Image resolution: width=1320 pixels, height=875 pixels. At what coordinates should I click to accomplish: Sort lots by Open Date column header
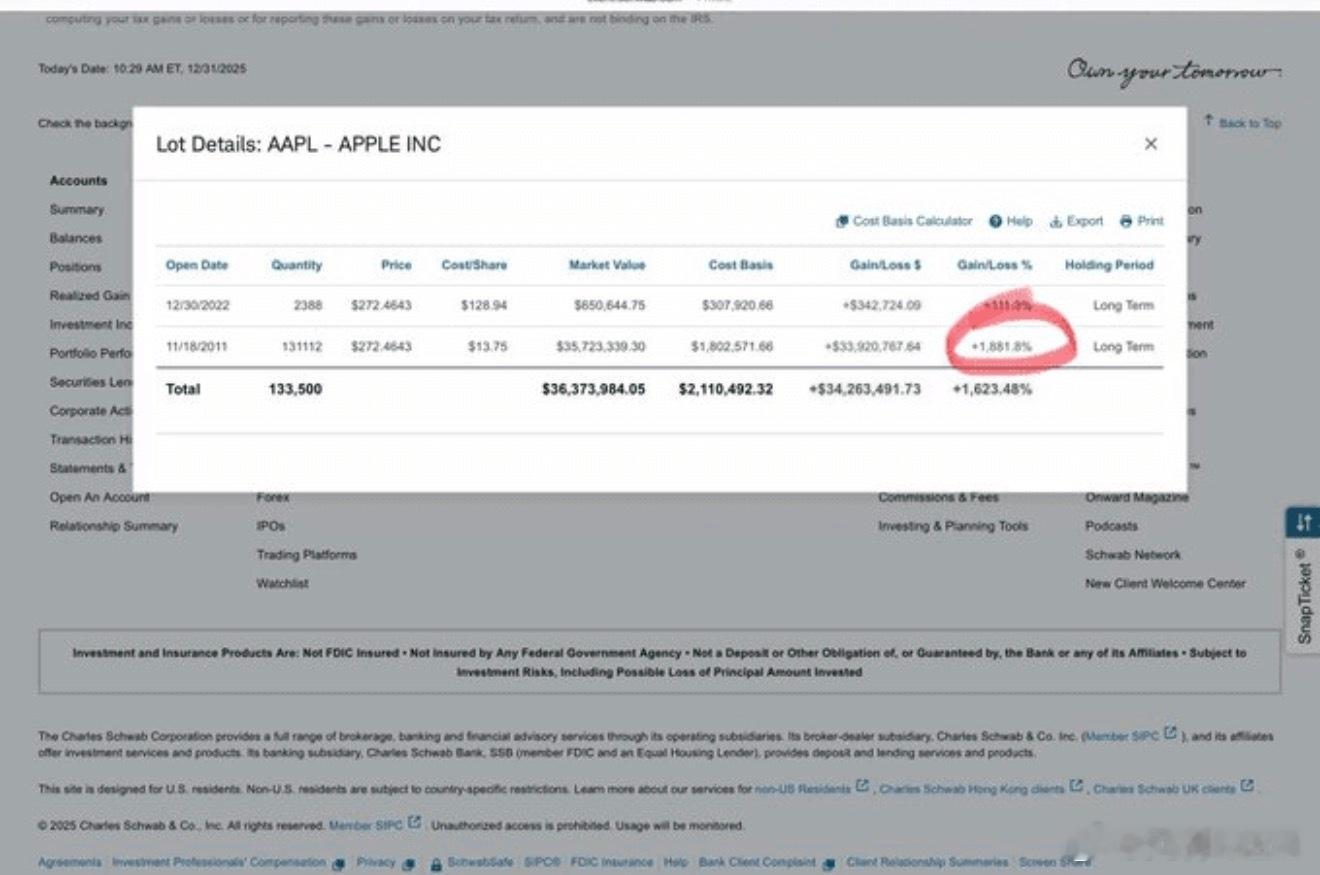(197, 265)
